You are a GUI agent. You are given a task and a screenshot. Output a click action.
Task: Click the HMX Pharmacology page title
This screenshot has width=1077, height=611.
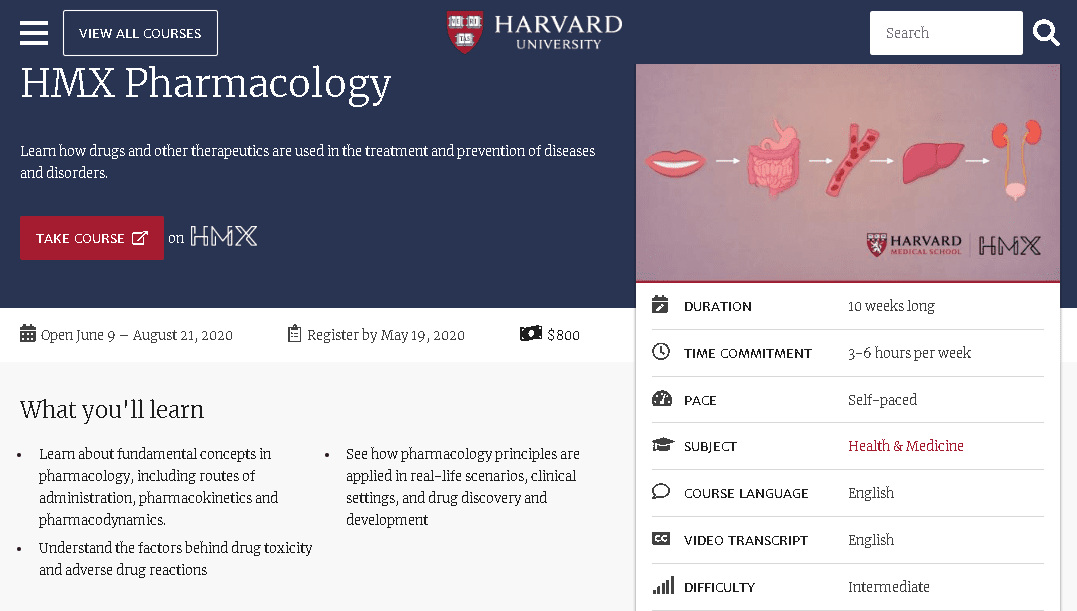[205, 84]
